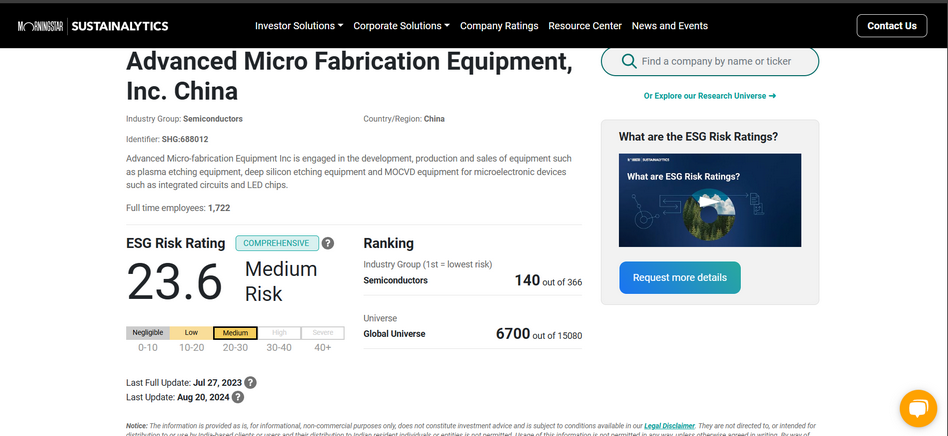This screenshot has height=436, width=948.
Task: Click the Low risk scale segment
Action: (192, 333)
